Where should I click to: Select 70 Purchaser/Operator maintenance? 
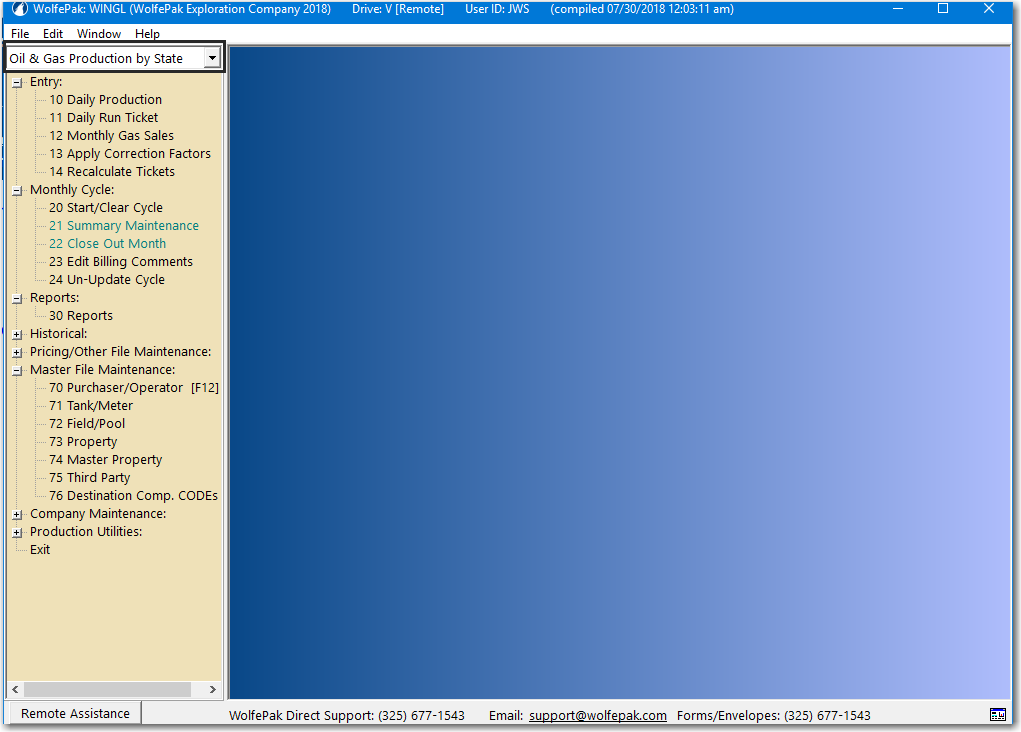click(x=116, y=388)
